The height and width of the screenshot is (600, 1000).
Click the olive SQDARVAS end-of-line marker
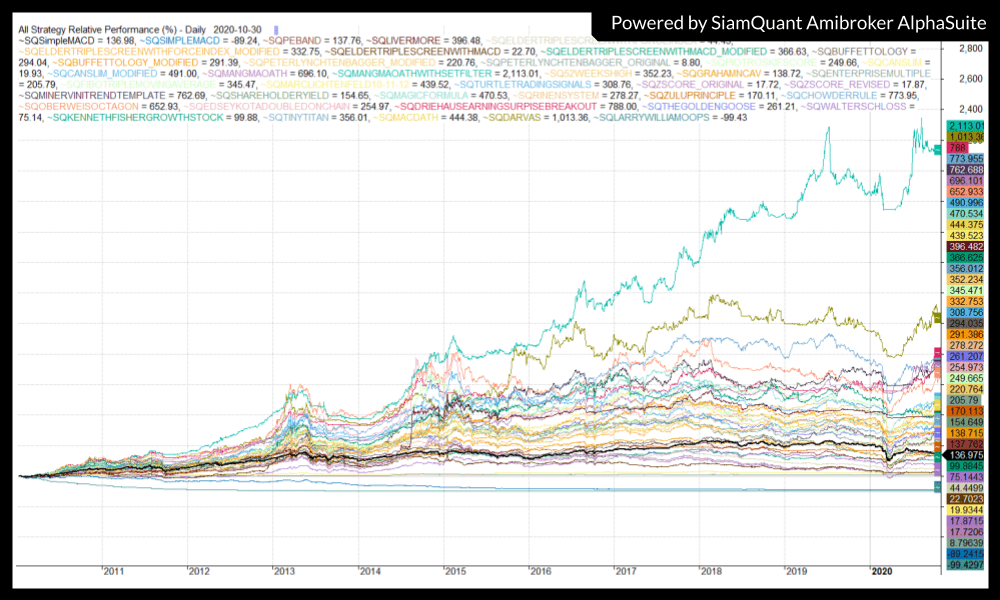pyautogui.click(x=937, y=317)
